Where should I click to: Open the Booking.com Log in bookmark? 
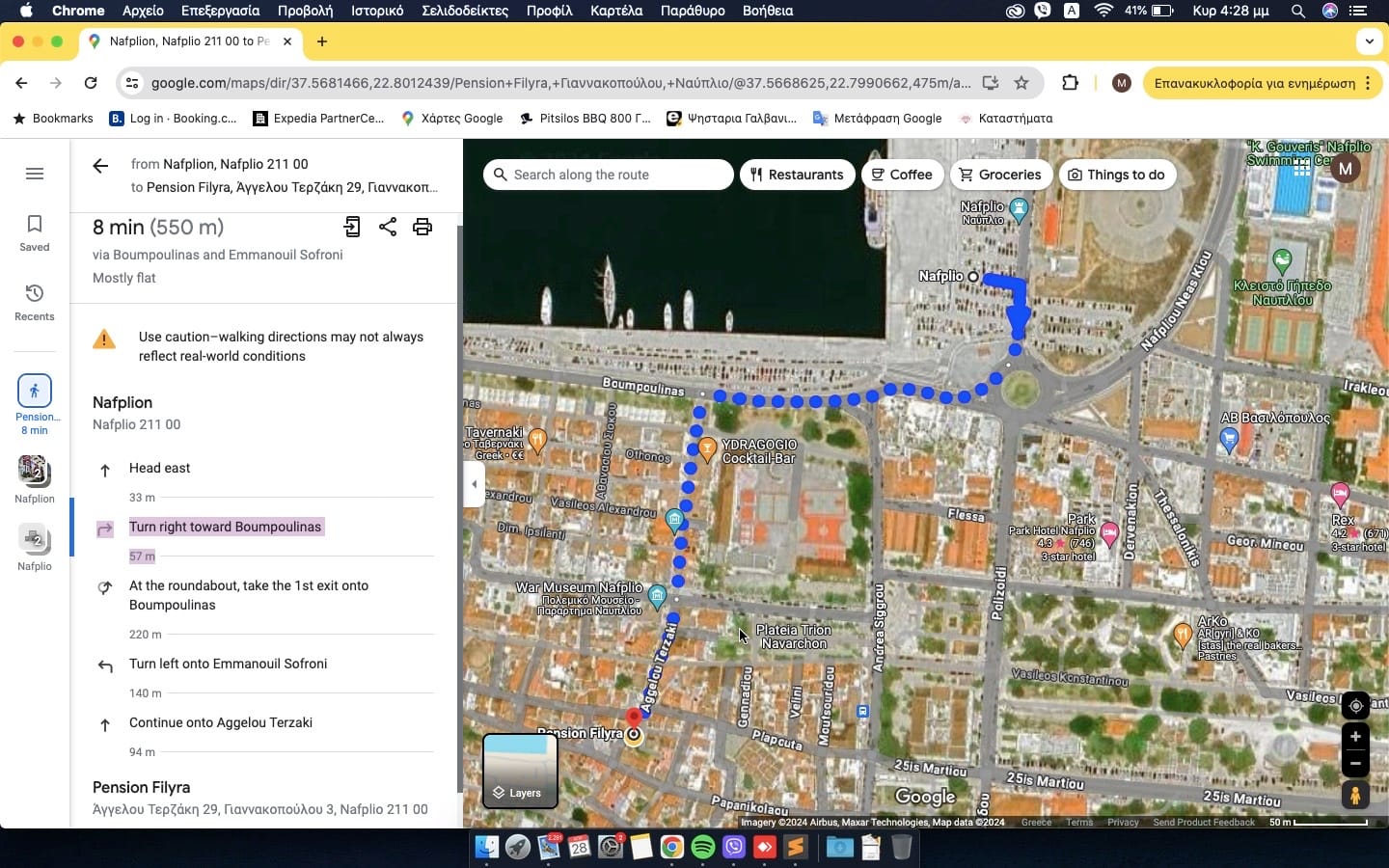[x=173, y=119]
